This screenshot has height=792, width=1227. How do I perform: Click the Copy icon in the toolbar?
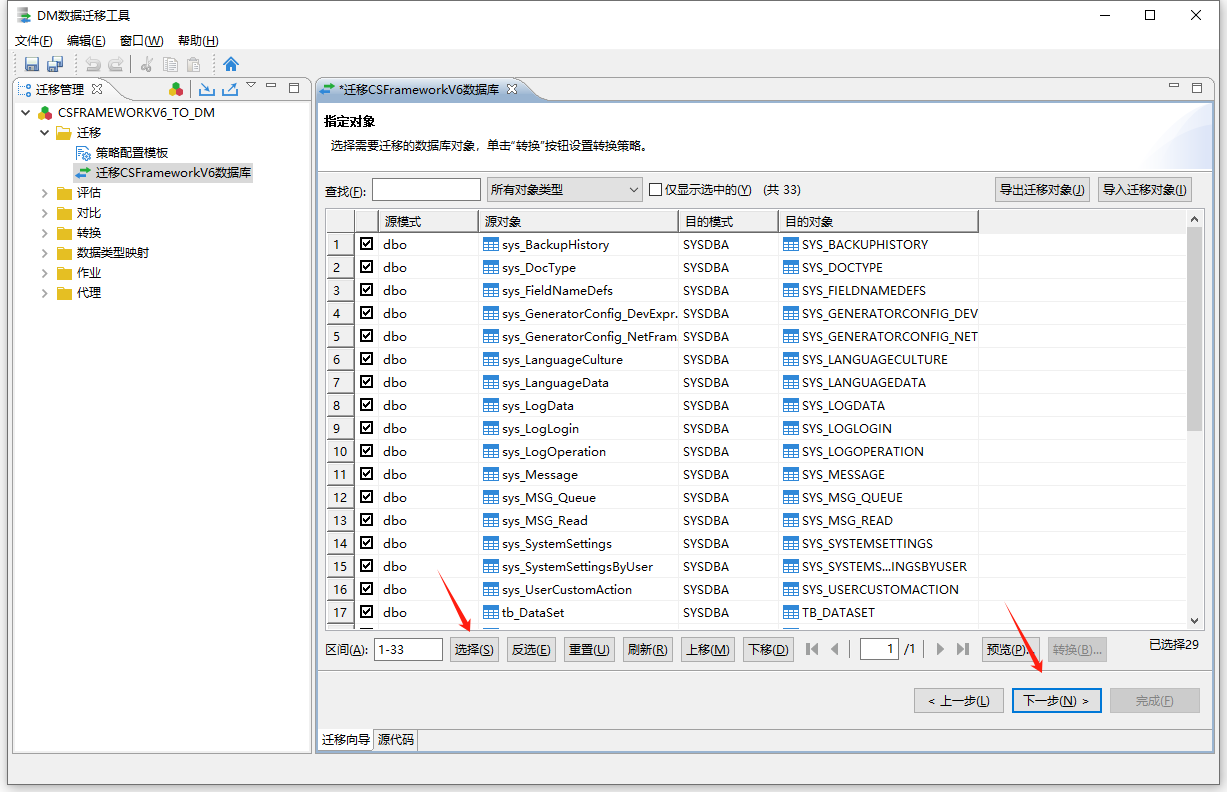[170, 64]
